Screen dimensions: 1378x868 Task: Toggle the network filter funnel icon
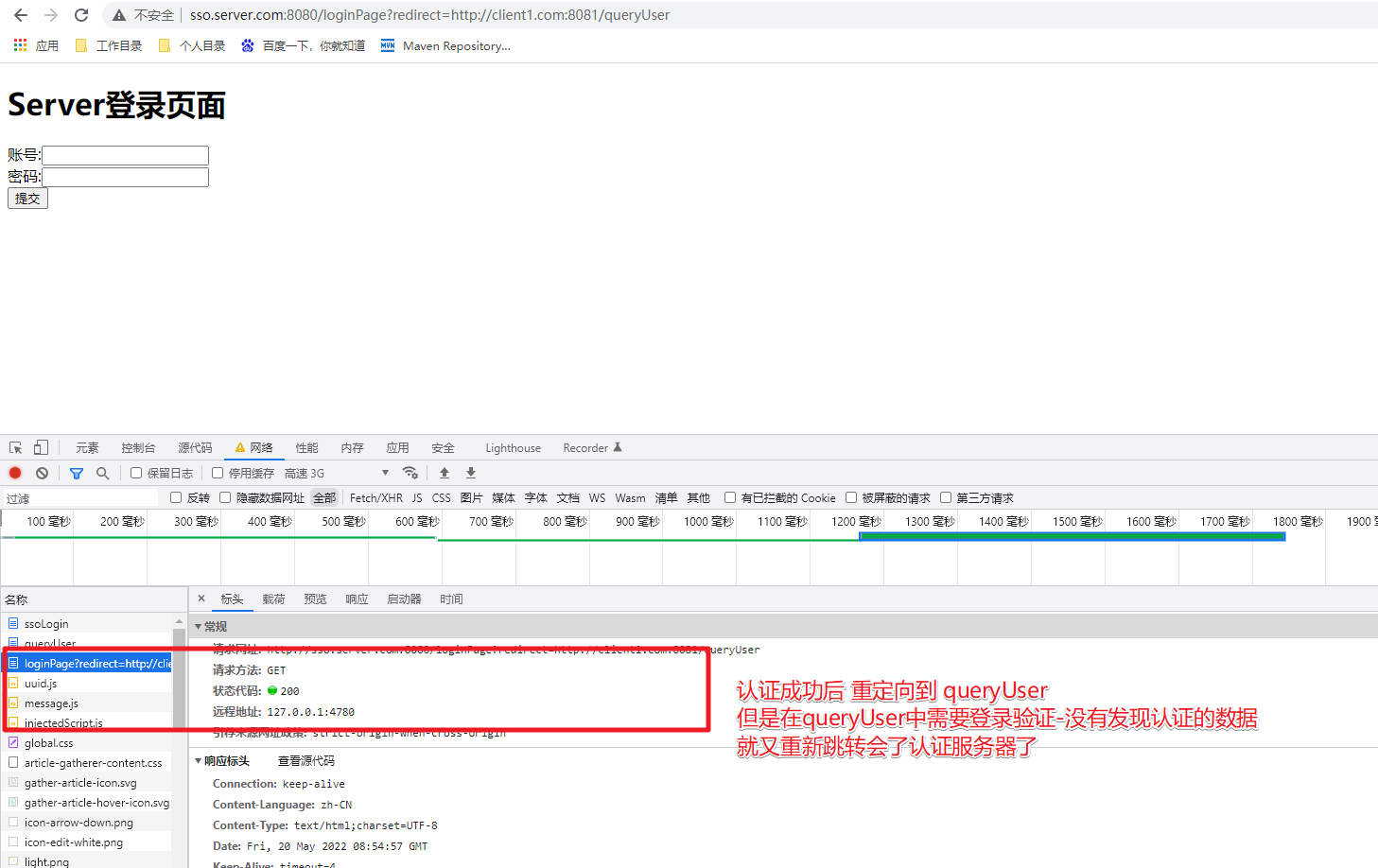[77, 473]
